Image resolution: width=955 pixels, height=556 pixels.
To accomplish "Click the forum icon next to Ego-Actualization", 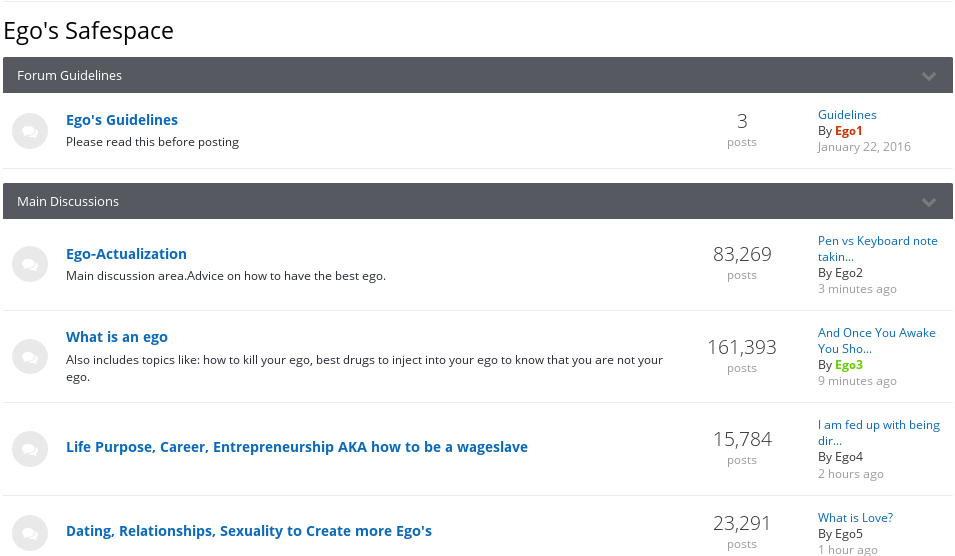I will (30, 265).
